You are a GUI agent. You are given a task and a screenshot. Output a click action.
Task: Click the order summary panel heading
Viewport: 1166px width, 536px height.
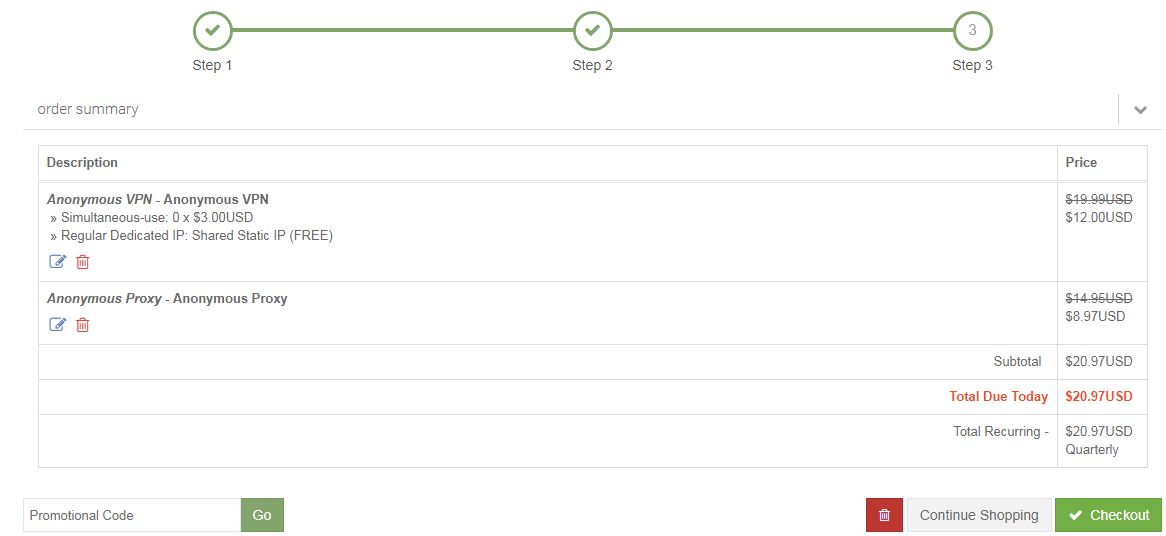[x=88, y=109]
